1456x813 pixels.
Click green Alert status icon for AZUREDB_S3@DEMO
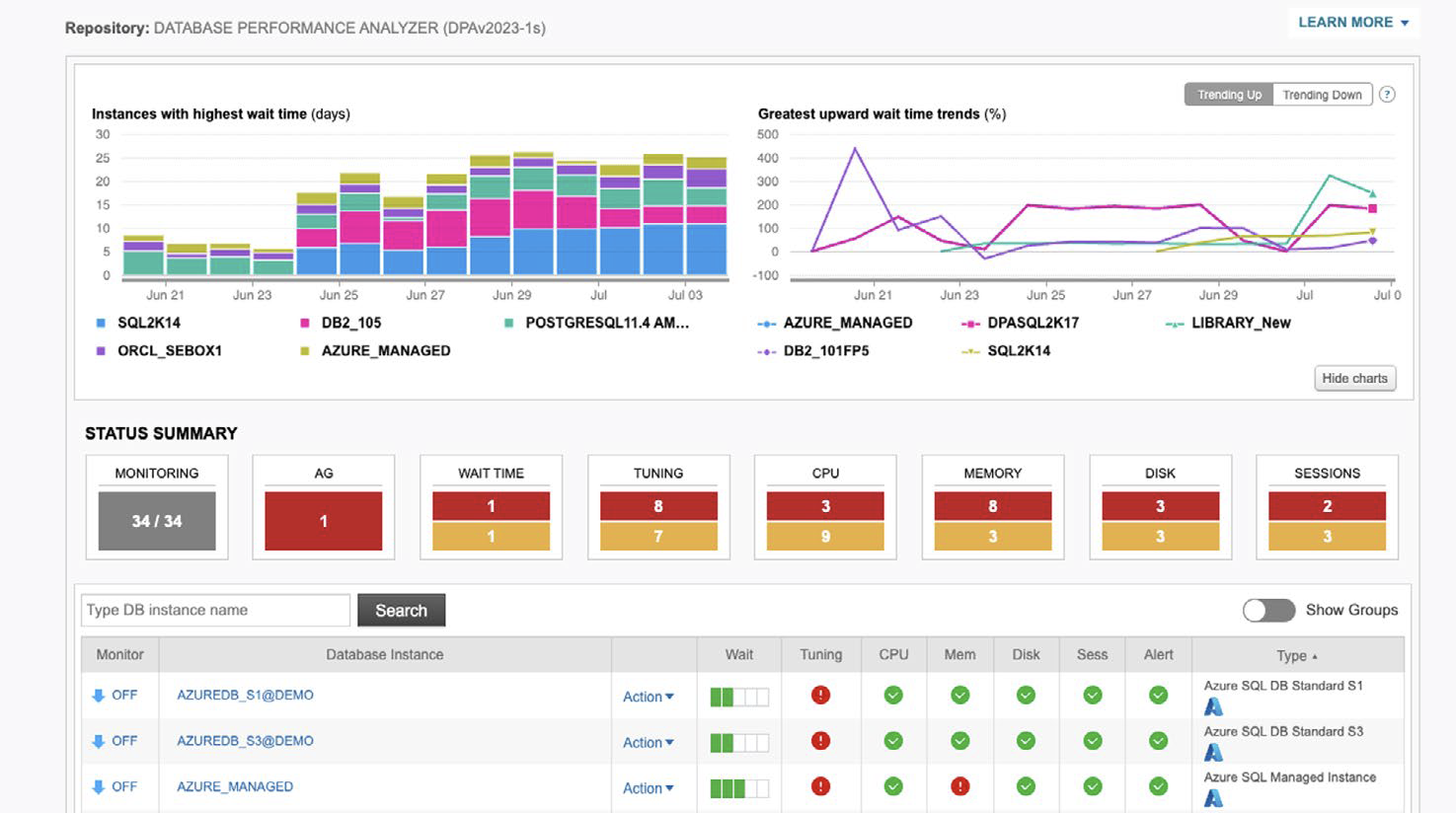pos(1158,741)
